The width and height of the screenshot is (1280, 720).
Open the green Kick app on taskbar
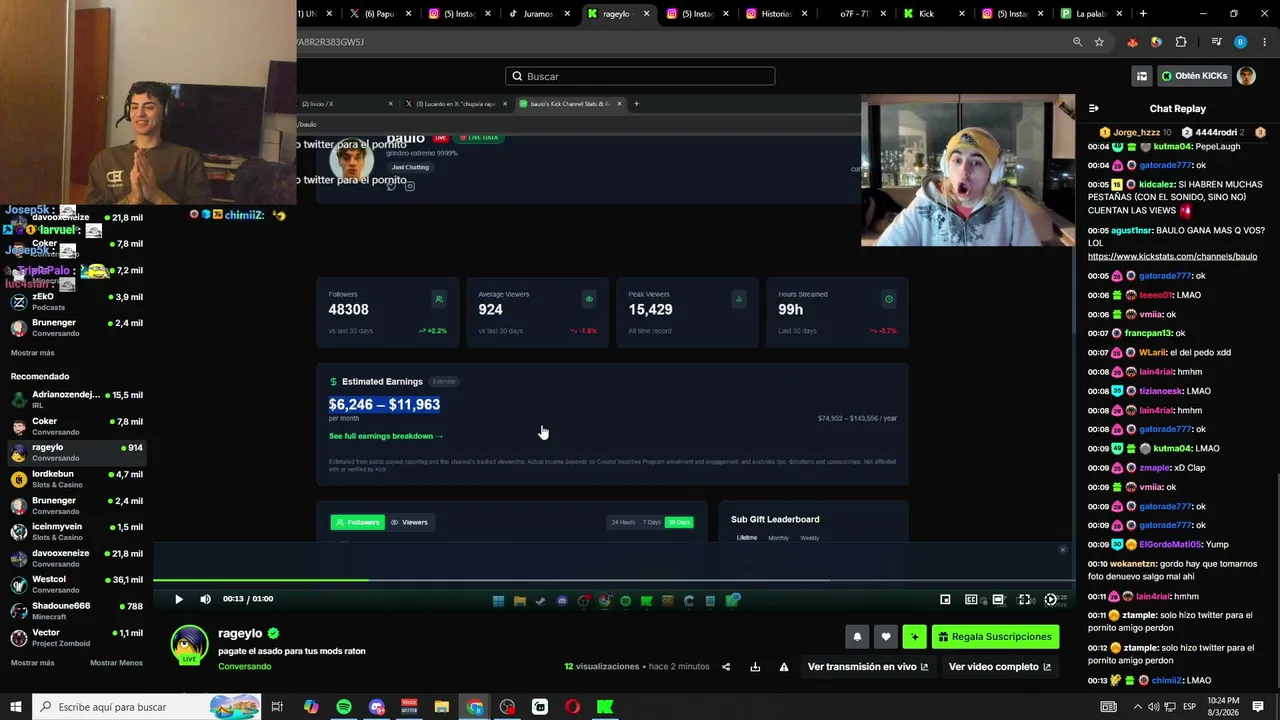(x=605, y=707)
